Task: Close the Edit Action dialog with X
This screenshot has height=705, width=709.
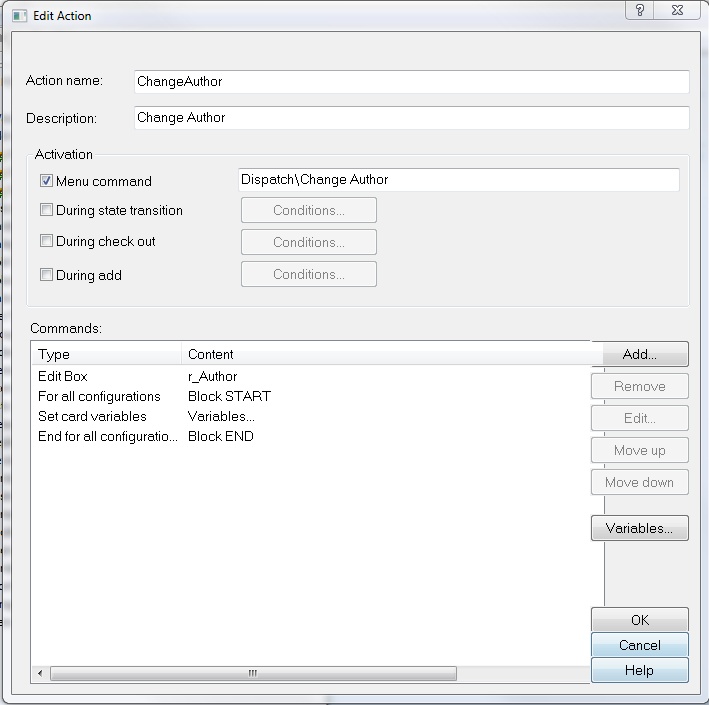Action: [x=677, y=9]
